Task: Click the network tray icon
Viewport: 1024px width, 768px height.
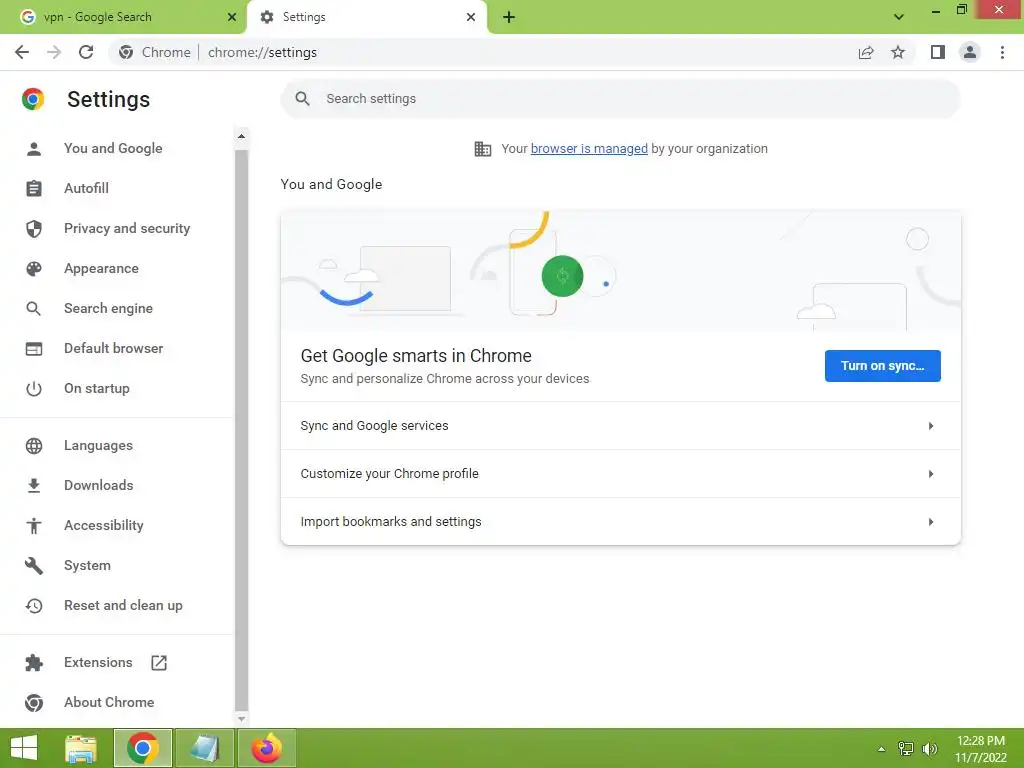Action: pyautogui.click(x=906, y=748)
